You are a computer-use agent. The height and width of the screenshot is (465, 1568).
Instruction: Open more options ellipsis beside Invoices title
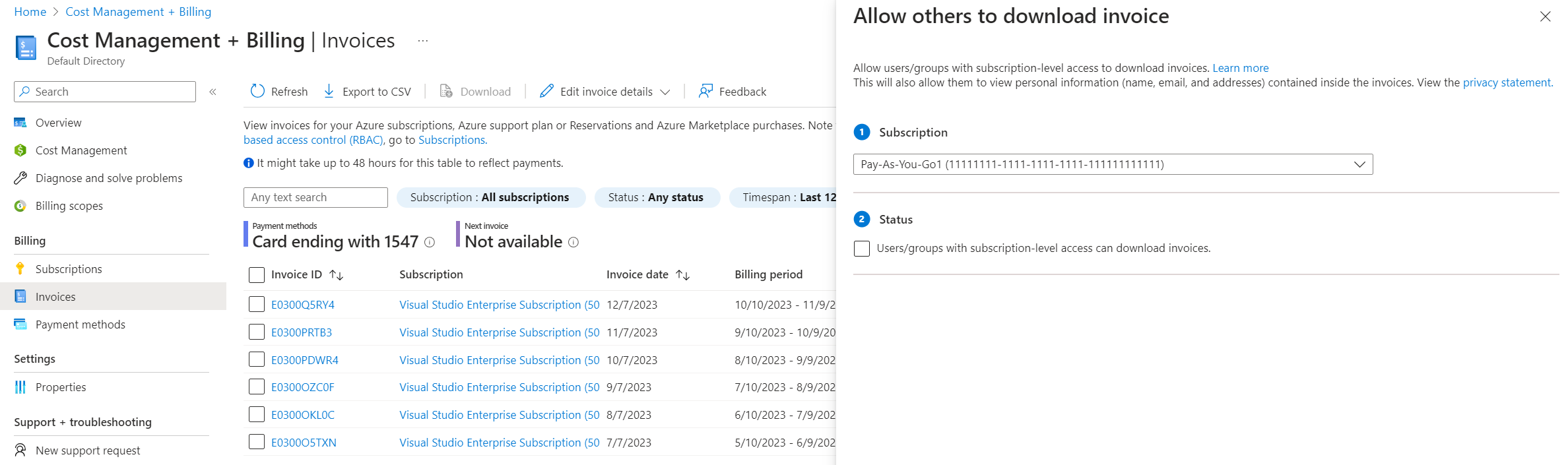coord(423,41)
